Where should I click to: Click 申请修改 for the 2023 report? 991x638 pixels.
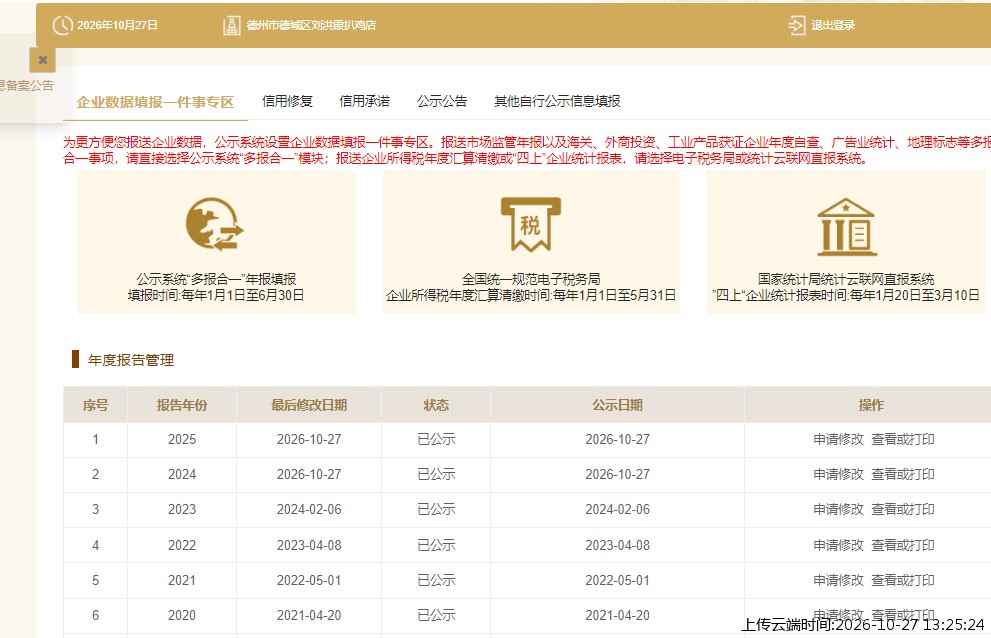838,510
